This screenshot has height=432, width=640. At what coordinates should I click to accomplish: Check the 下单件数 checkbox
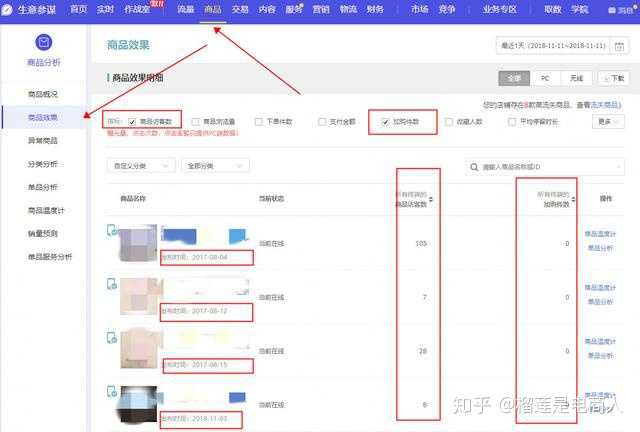pyautogui.click(x=258, y=122)
